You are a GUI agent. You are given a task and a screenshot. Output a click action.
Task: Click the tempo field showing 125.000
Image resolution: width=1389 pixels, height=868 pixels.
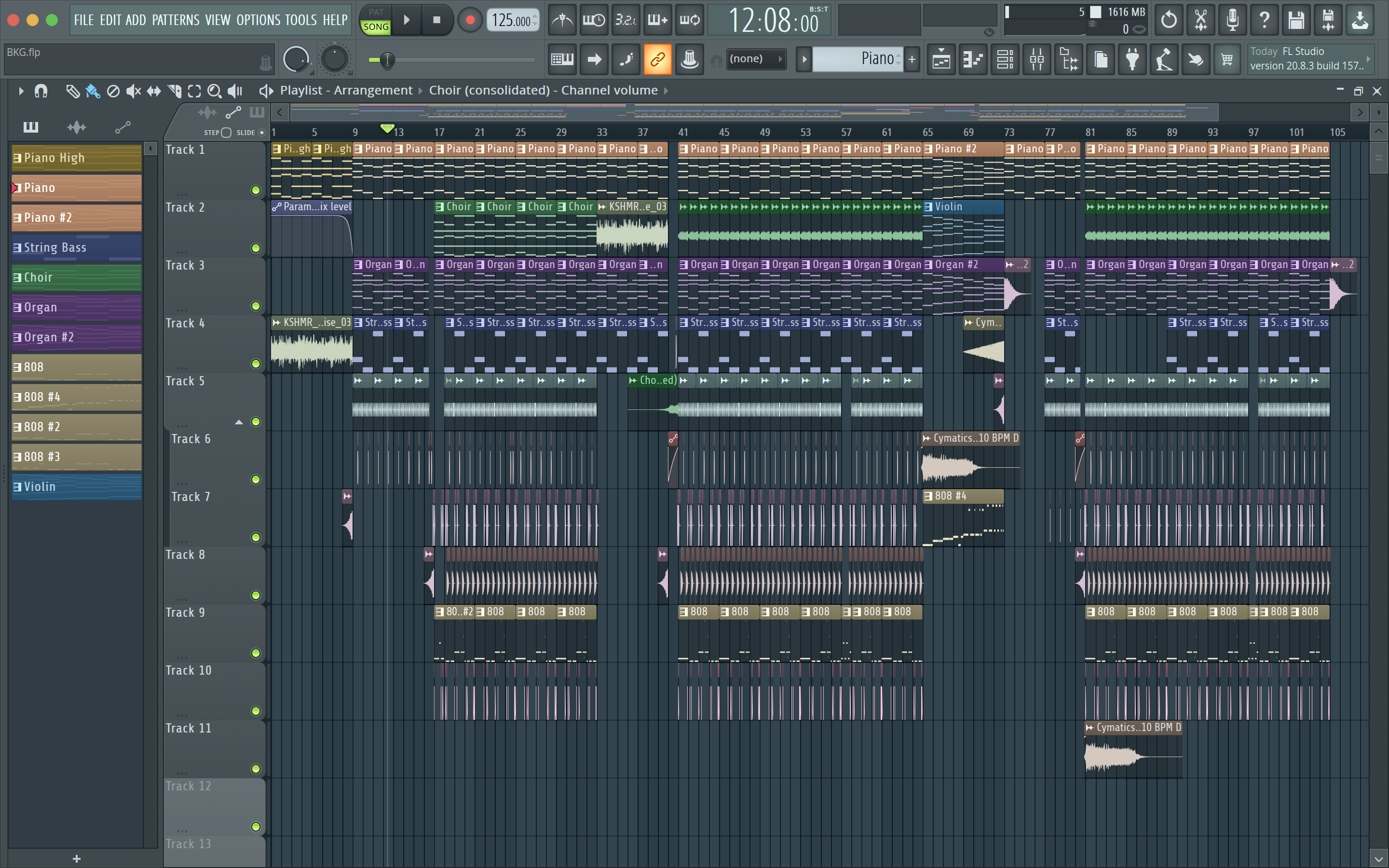(513, 21)
